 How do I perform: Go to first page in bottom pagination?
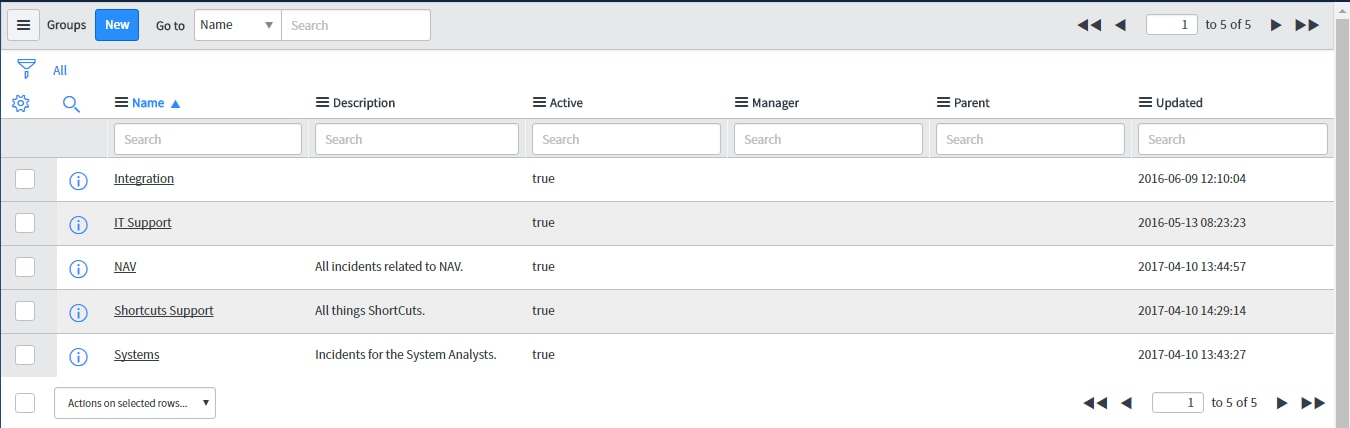click(1095, 403)
